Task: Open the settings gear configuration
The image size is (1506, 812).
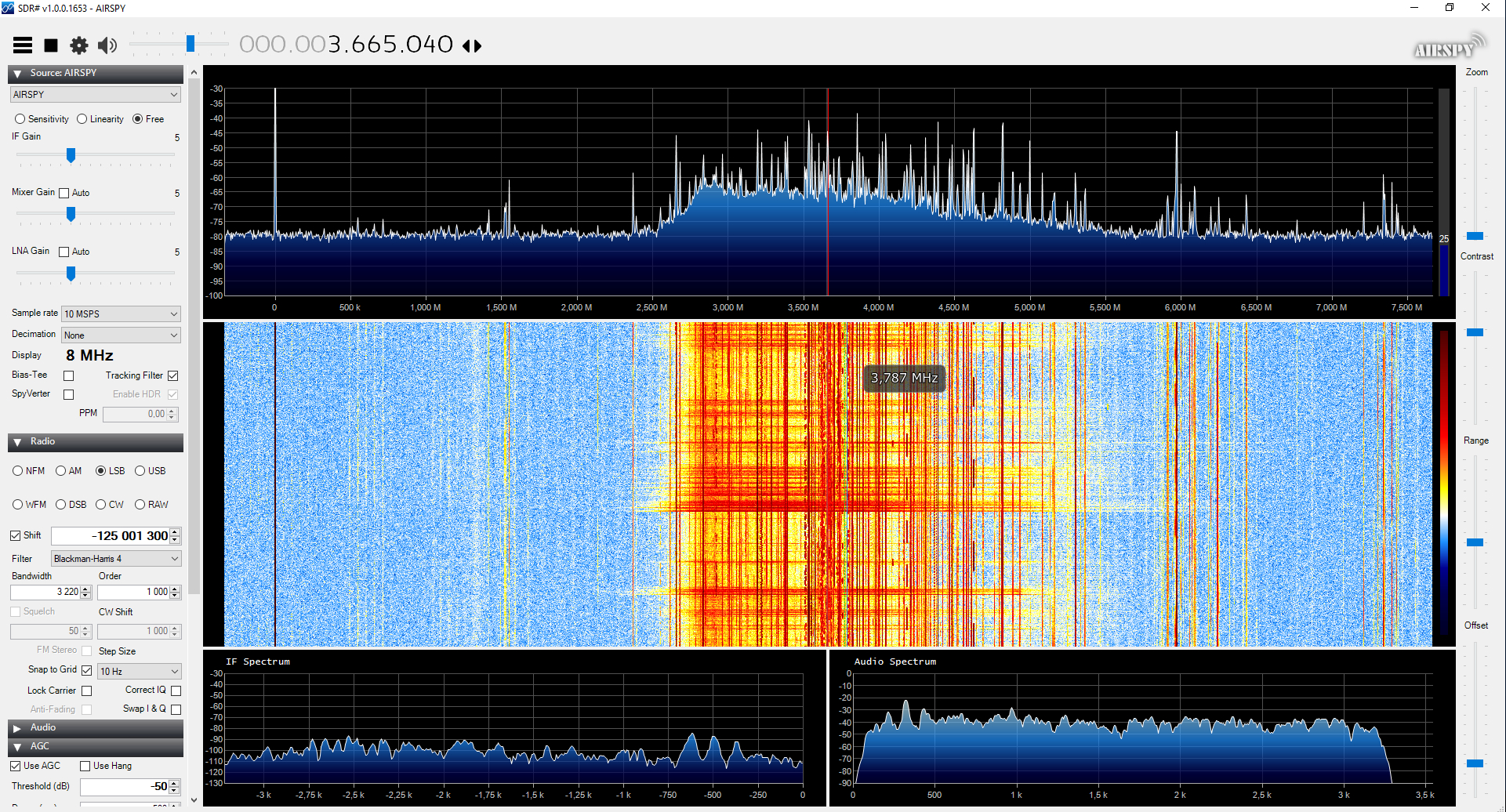Action: [79, 45]
